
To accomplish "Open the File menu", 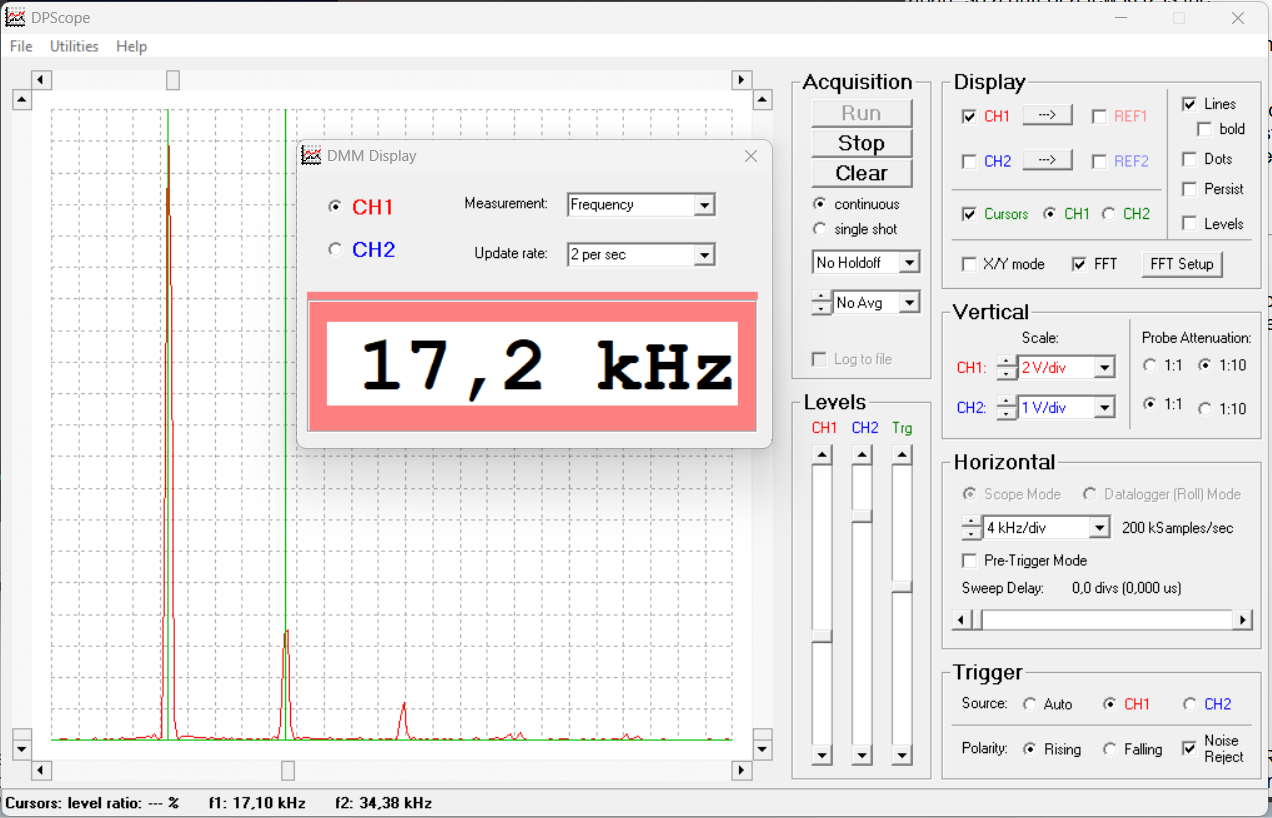I will (21, 46).
